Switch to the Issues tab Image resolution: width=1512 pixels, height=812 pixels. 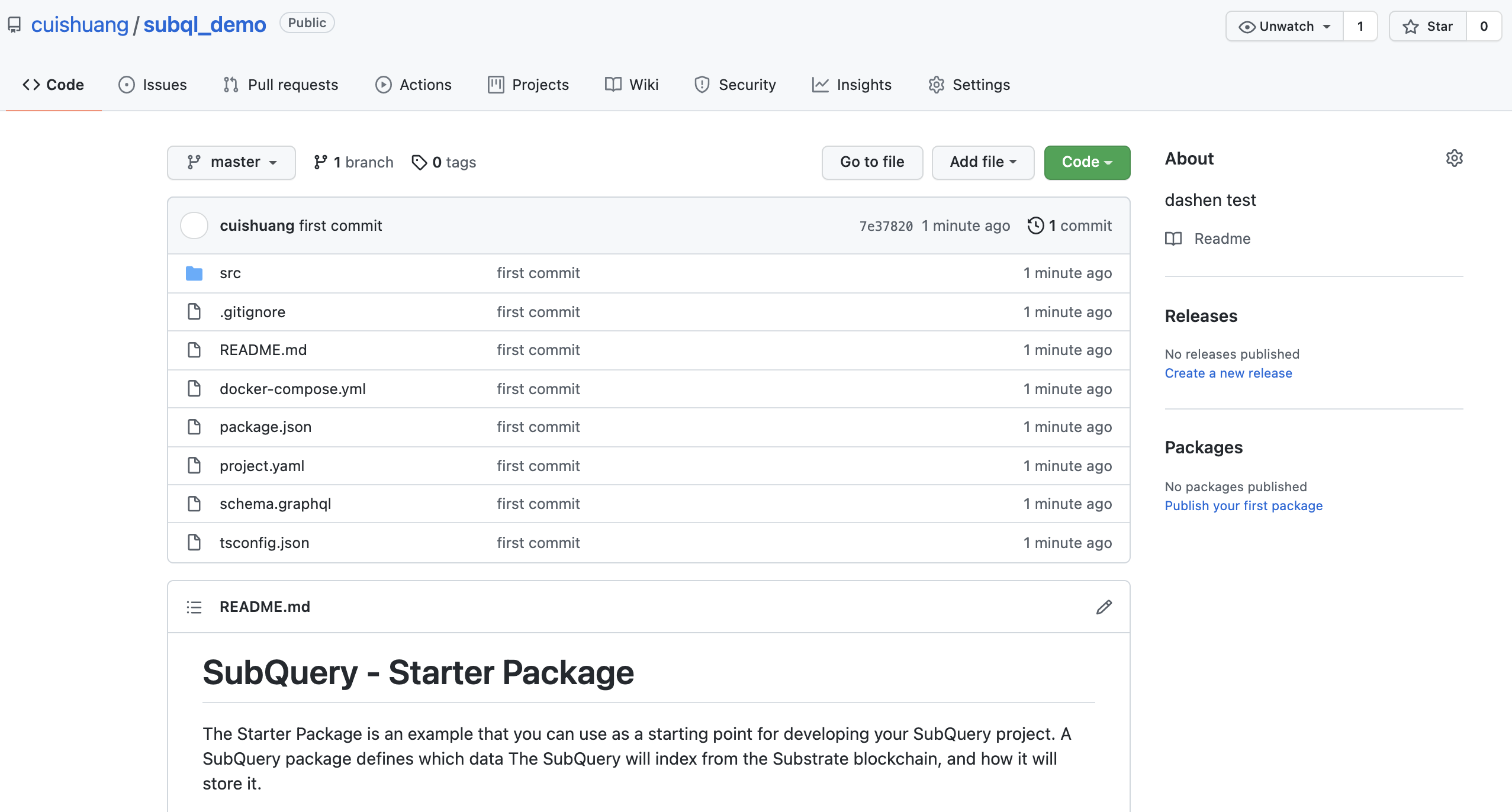(153, 85)
